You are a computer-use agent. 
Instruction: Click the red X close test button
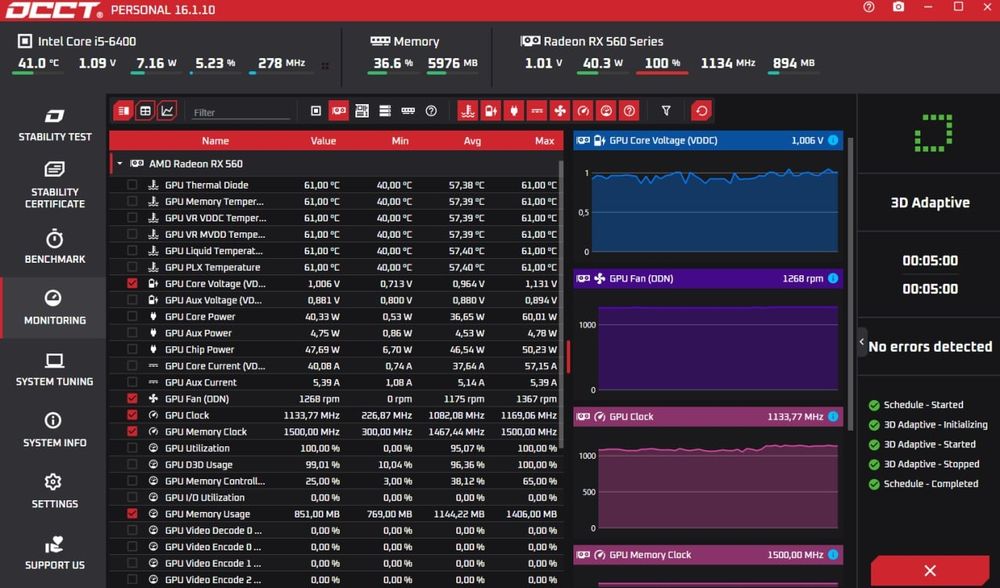pyautogui.click(x=930, y=571)
